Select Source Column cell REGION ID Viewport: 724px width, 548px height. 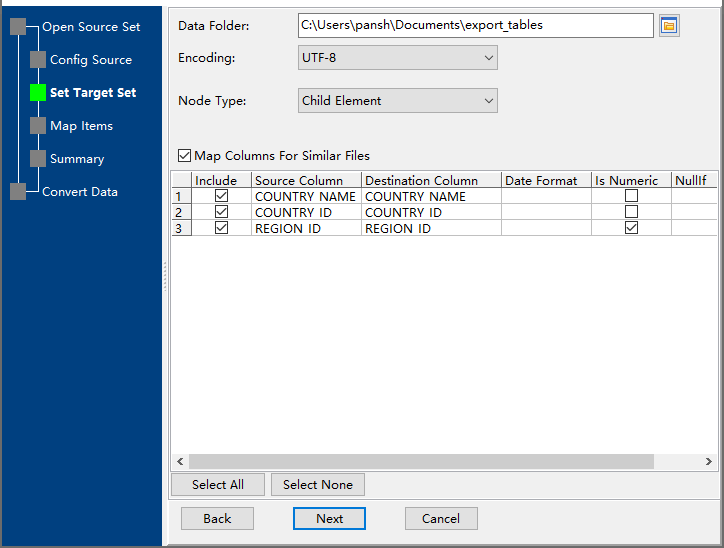click(306, 228)
